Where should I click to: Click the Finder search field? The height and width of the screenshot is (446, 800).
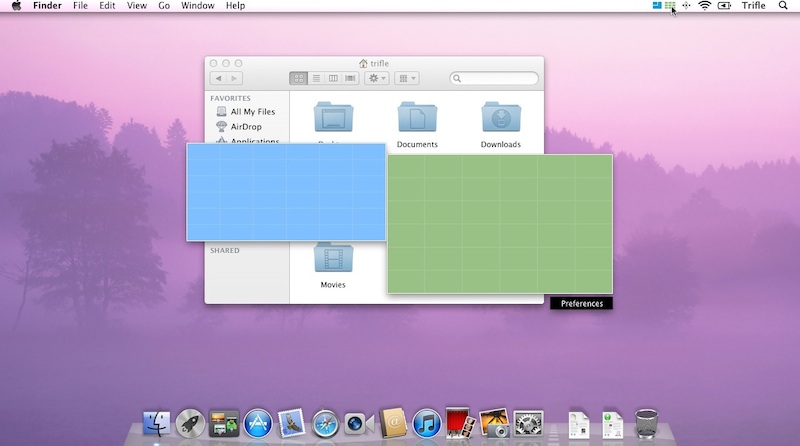coord(497,78)
